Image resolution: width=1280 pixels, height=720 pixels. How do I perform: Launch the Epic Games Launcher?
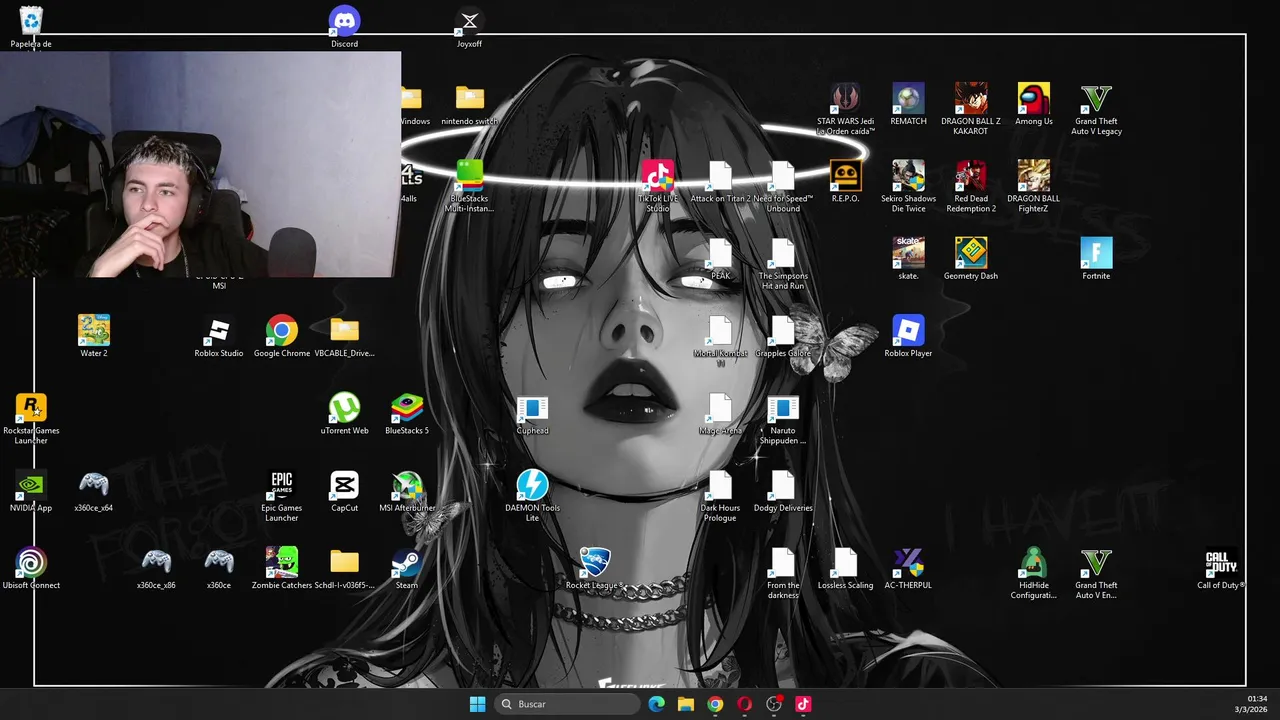click(281, 497)
